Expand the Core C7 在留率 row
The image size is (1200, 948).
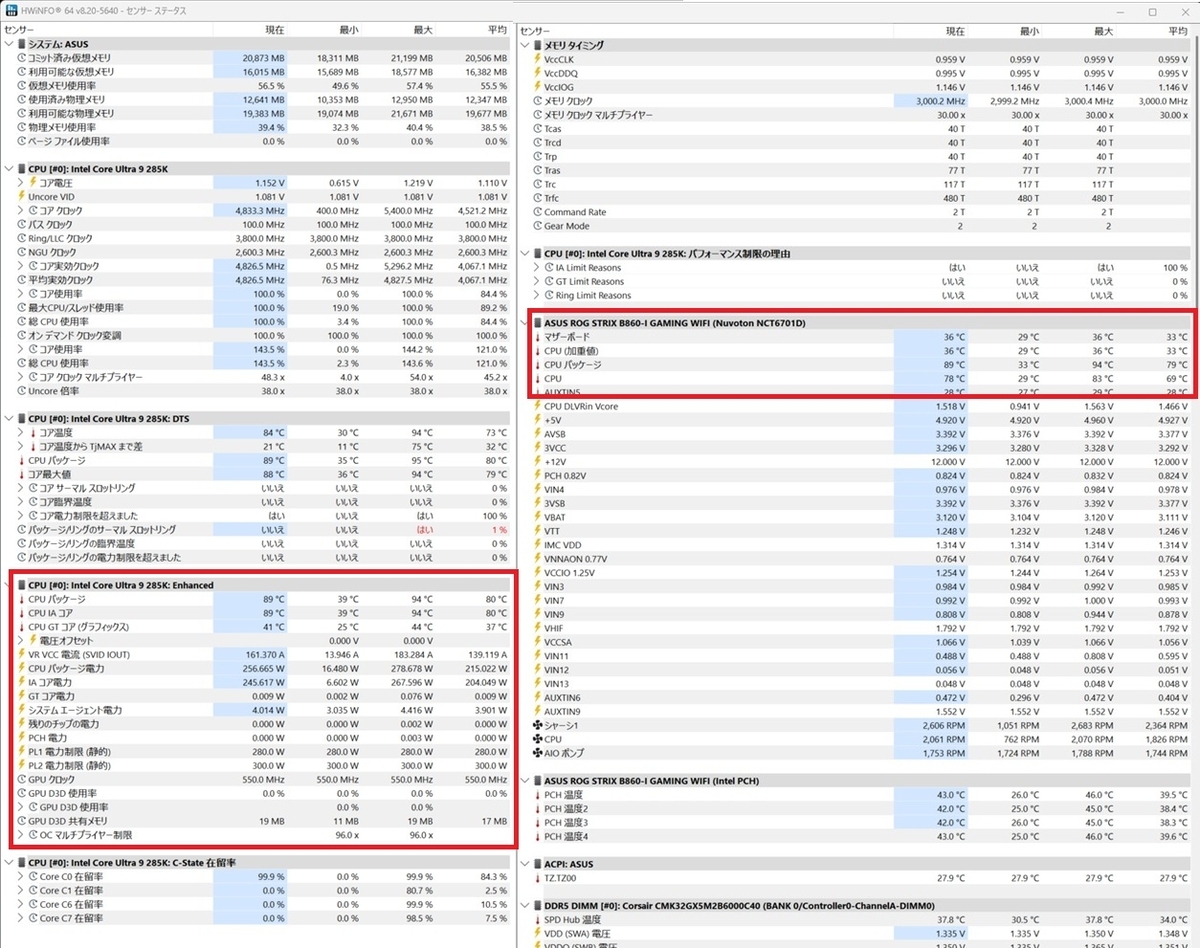pos(20,918)
